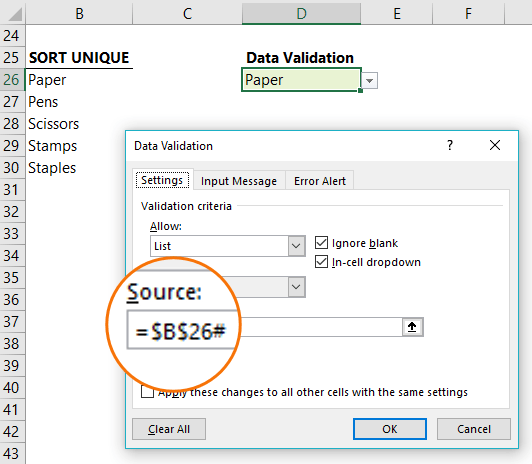Image resolution: width=532 pixels, height=464 pixels.
Task: Select row 28 header
Action: click(x=12, y=124)
